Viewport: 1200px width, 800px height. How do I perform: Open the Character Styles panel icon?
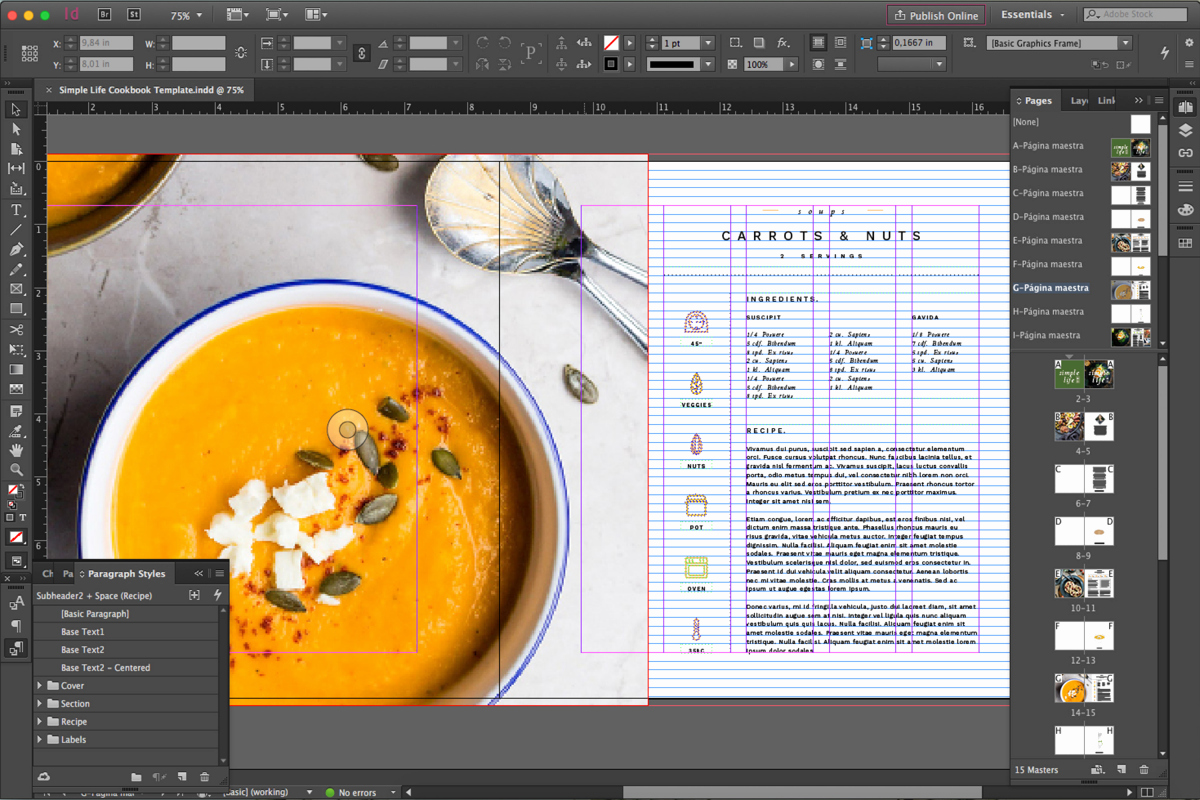click(x=16, y=603)
